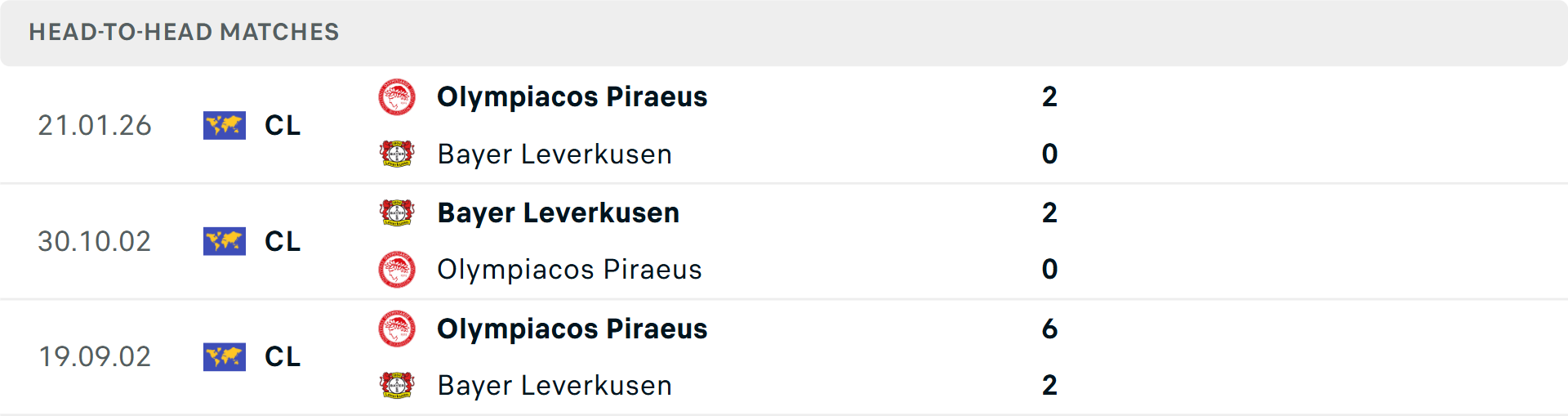
Task: Click Bayer Leverkusen crest in 30.10.02 match
Action: pyautogui.click(x=397, y=212)
